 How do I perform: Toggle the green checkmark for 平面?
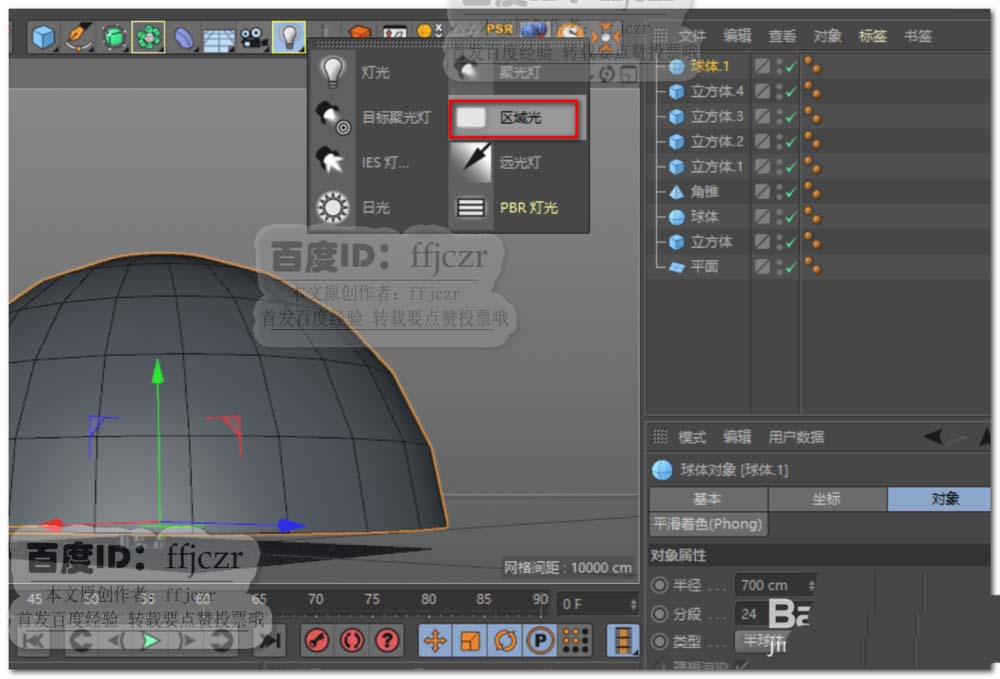tap(791, 267)
